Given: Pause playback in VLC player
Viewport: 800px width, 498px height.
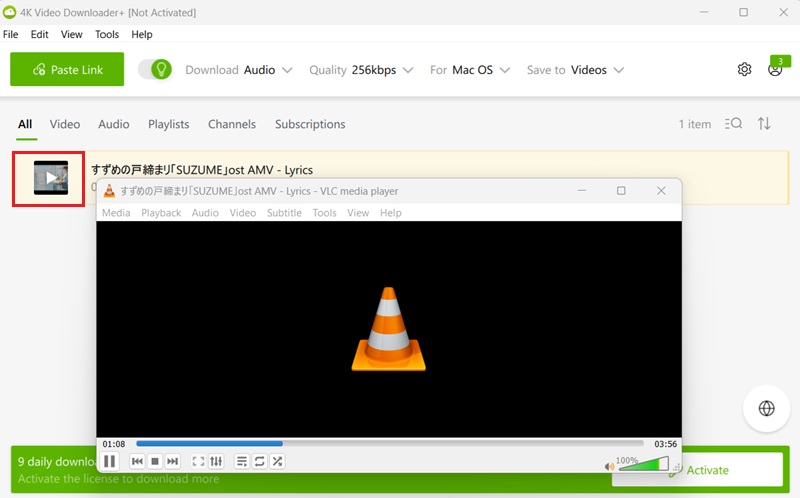Looking at the screenshot, I should tap(110, 461).
